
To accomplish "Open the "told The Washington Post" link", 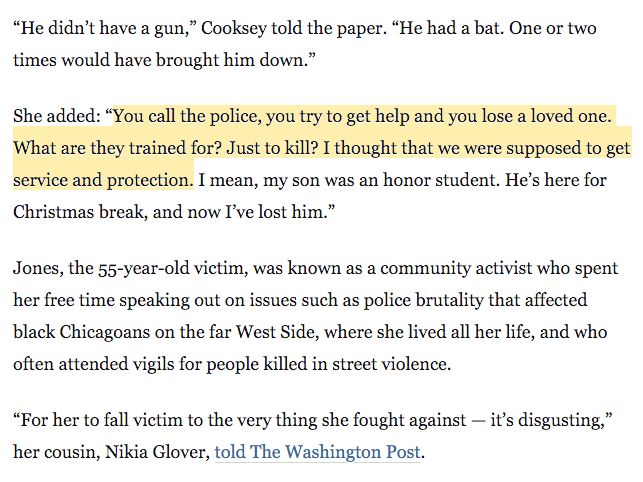I will point(317,452).
